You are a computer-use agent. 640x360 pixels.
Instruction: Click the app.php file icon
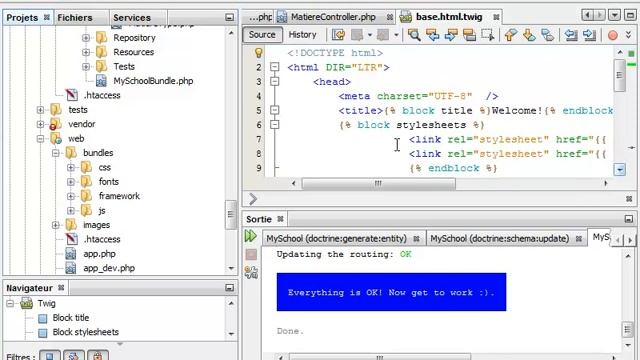pyautogui.click(x=71, y=254)
